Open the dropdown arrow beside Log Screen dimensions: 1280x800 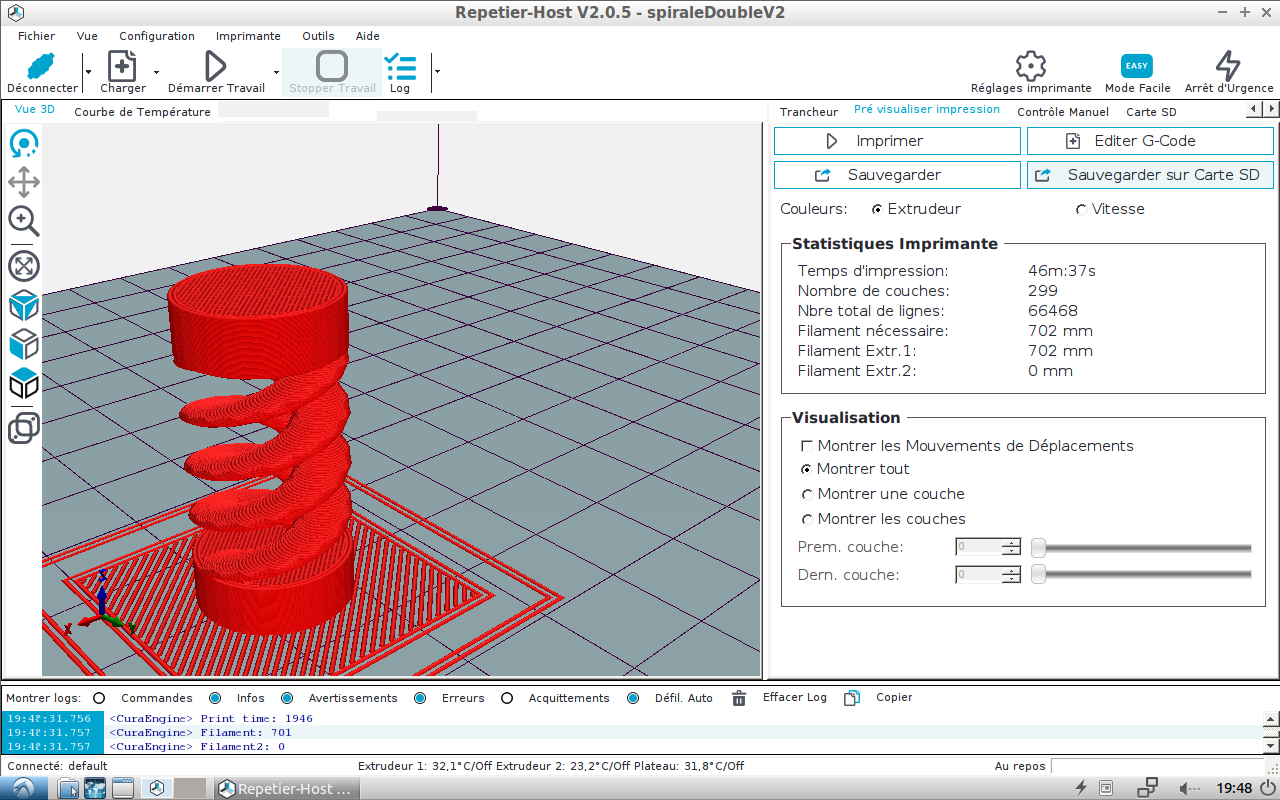point(436,72)
